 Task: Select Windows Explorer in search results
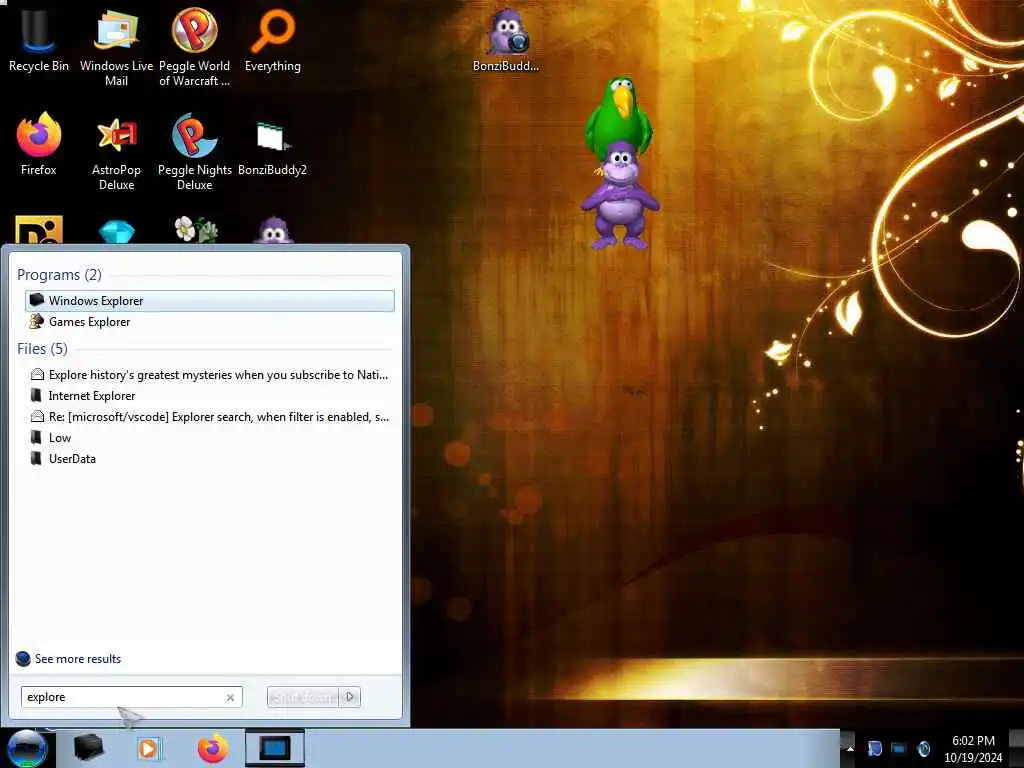point(210,300)
